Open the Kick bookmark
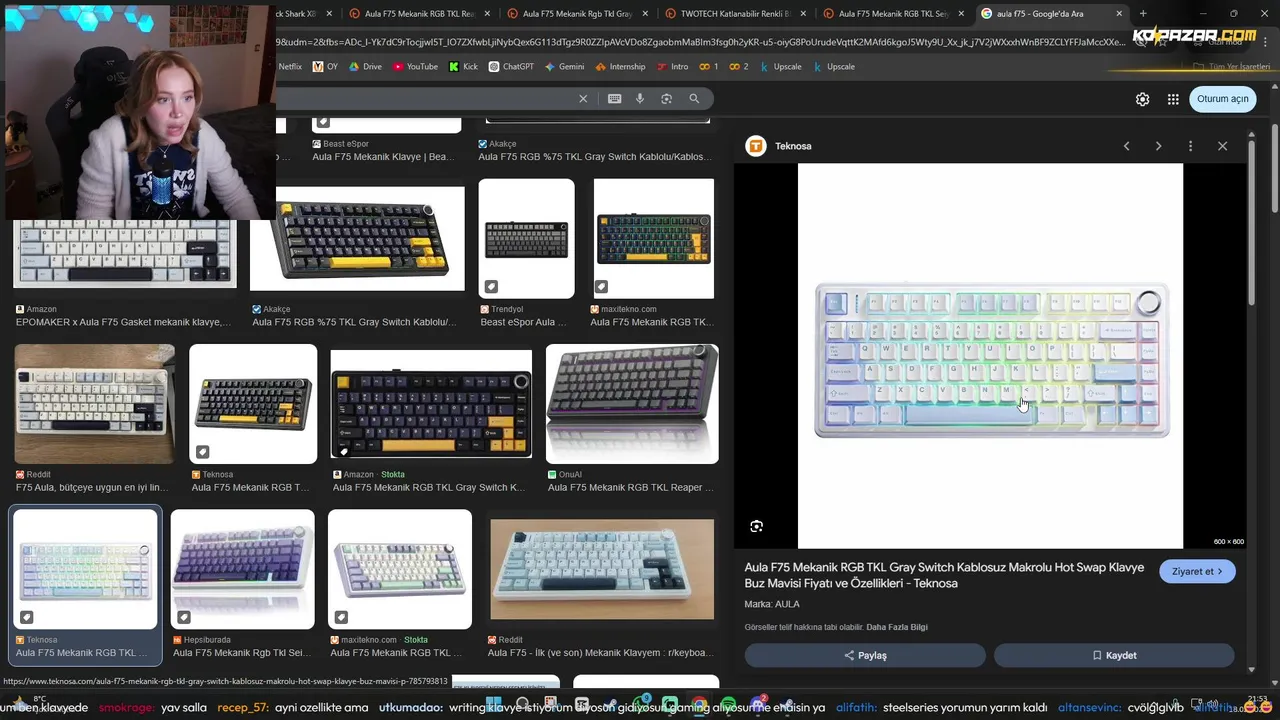The image size is (1280, 720). pos(463,66)
